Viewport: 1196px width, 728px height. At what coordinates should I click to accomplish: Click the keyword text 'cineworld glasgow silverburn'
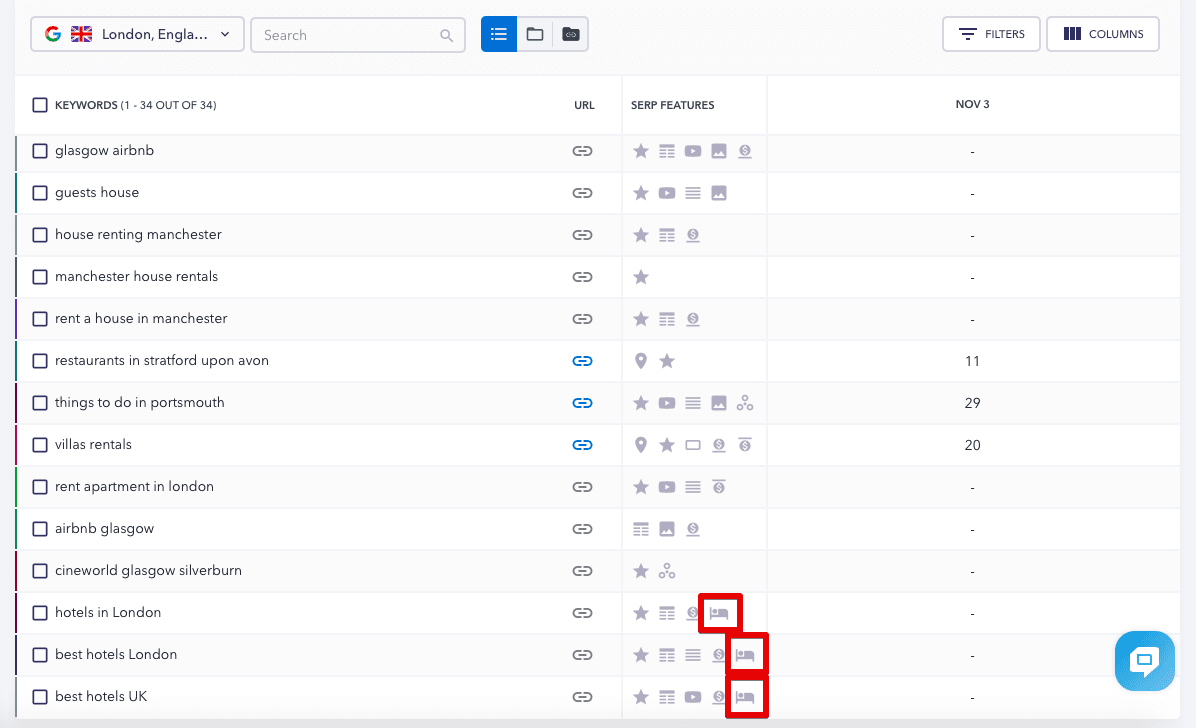pyautogui.click(x=148, y=571)
